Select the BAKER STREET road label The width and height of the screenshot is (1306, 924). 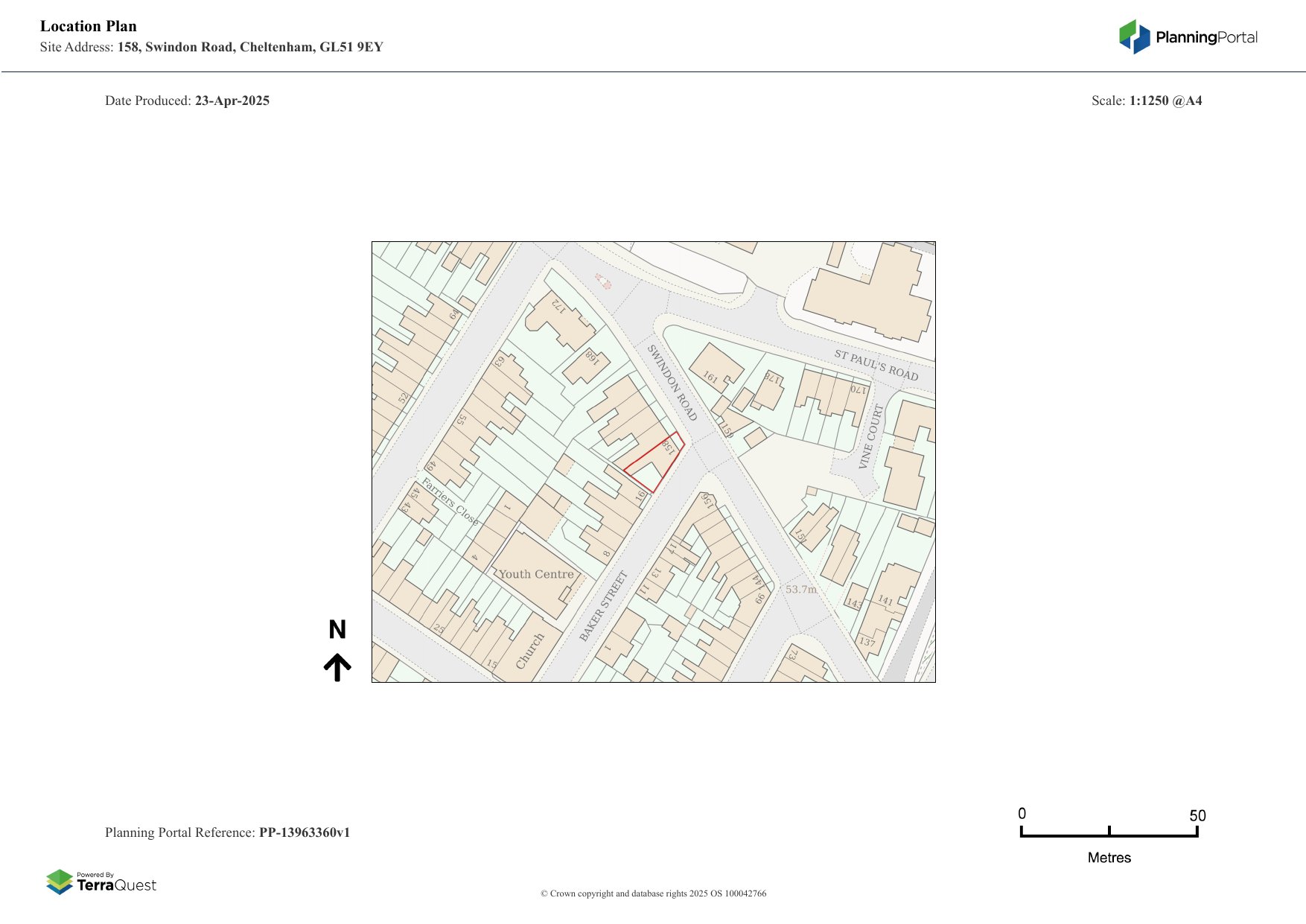pyautogui.click(x=603, y=605)
